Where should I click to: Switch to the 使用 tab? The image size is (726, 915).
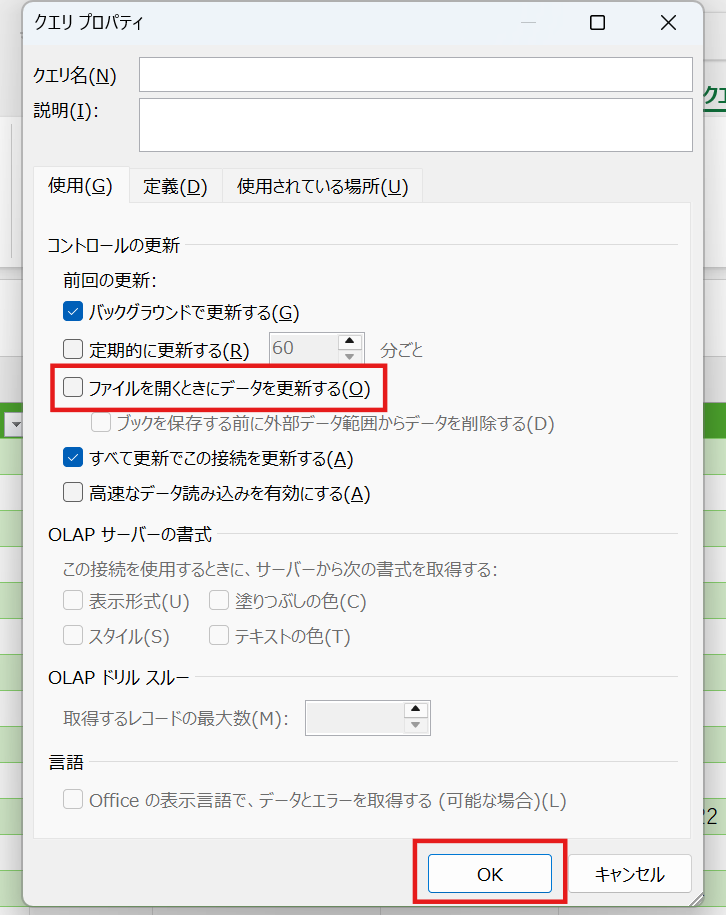[81, 186]
